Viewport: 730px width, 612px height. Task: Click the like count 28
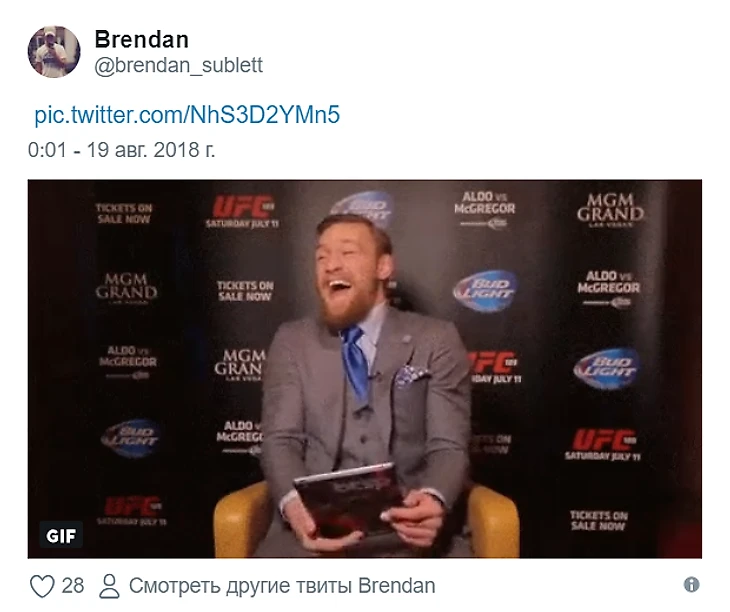[73, 585]
